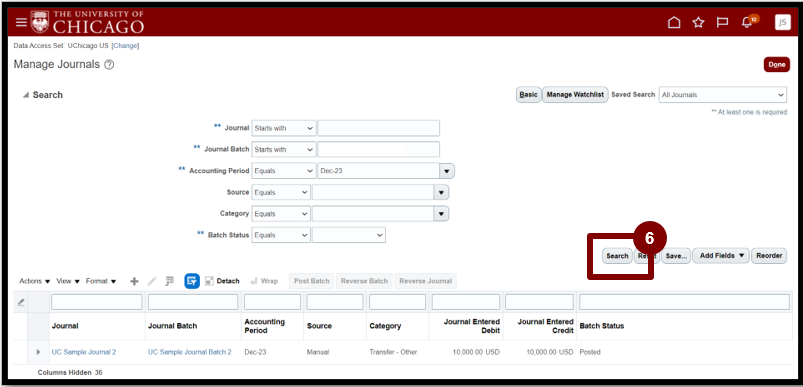Open the hamburger navigation menu
This screenshot has width=803, height=387.
[x=21, y=23]
